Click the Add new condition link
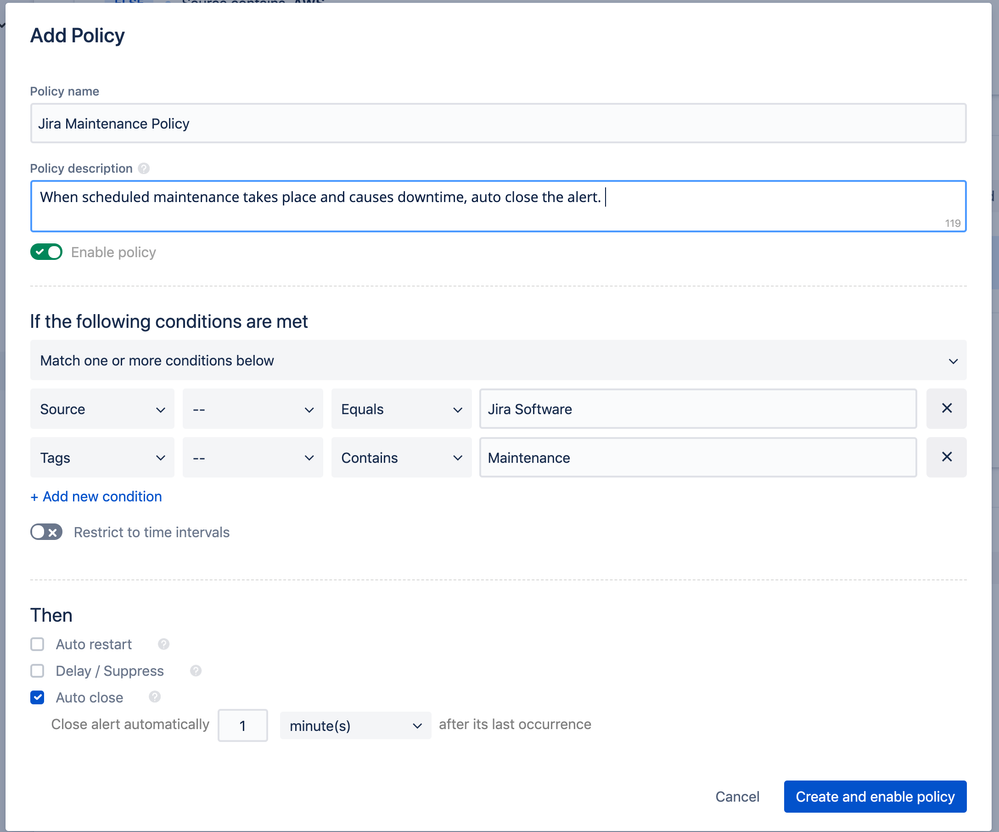Screen dimensions: 999x832 [96, 496]
